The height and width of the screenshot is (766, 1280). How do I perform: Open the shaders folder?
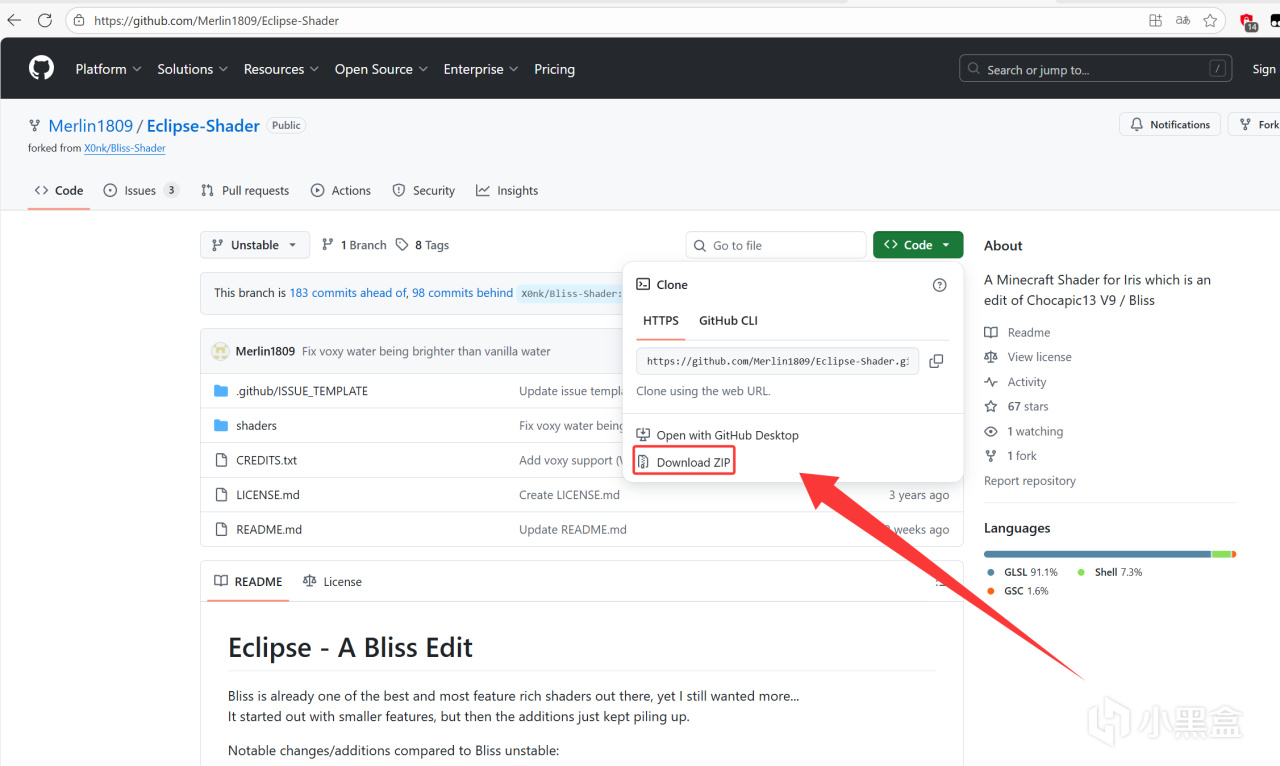pos(256,426)
